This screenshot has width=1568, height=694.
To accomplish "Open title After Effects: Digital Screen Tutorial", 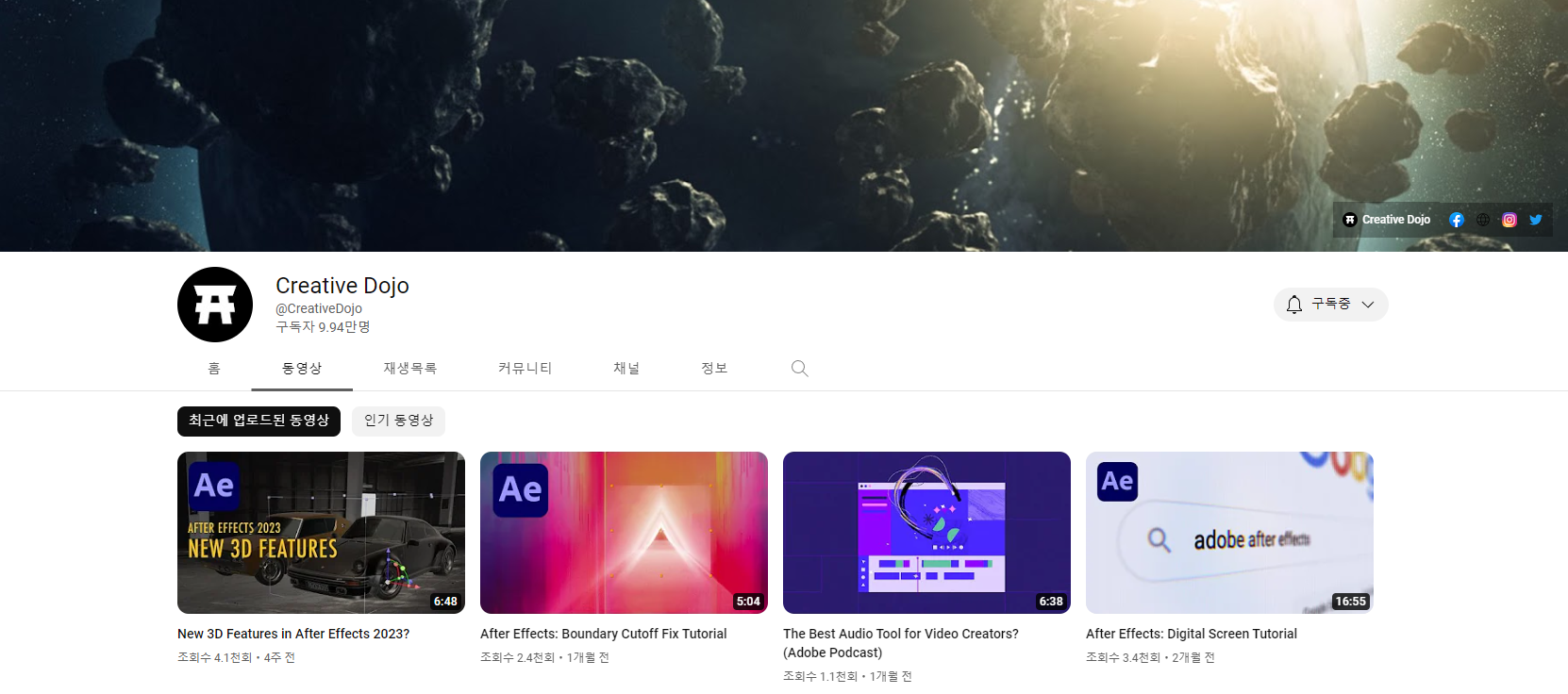I will pos(1192,634).
